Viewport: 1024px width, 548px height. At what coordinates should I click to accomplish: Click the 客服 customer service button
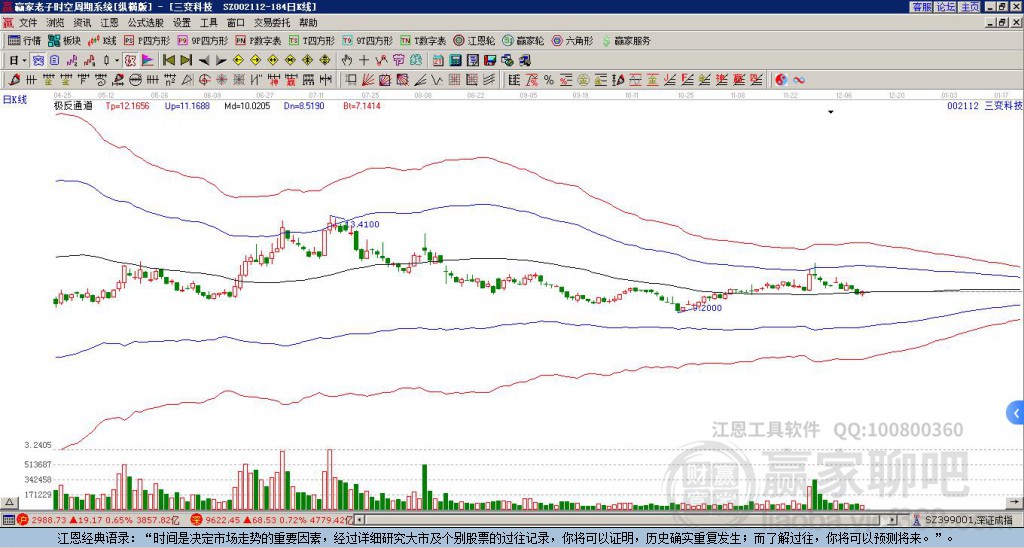921,7
